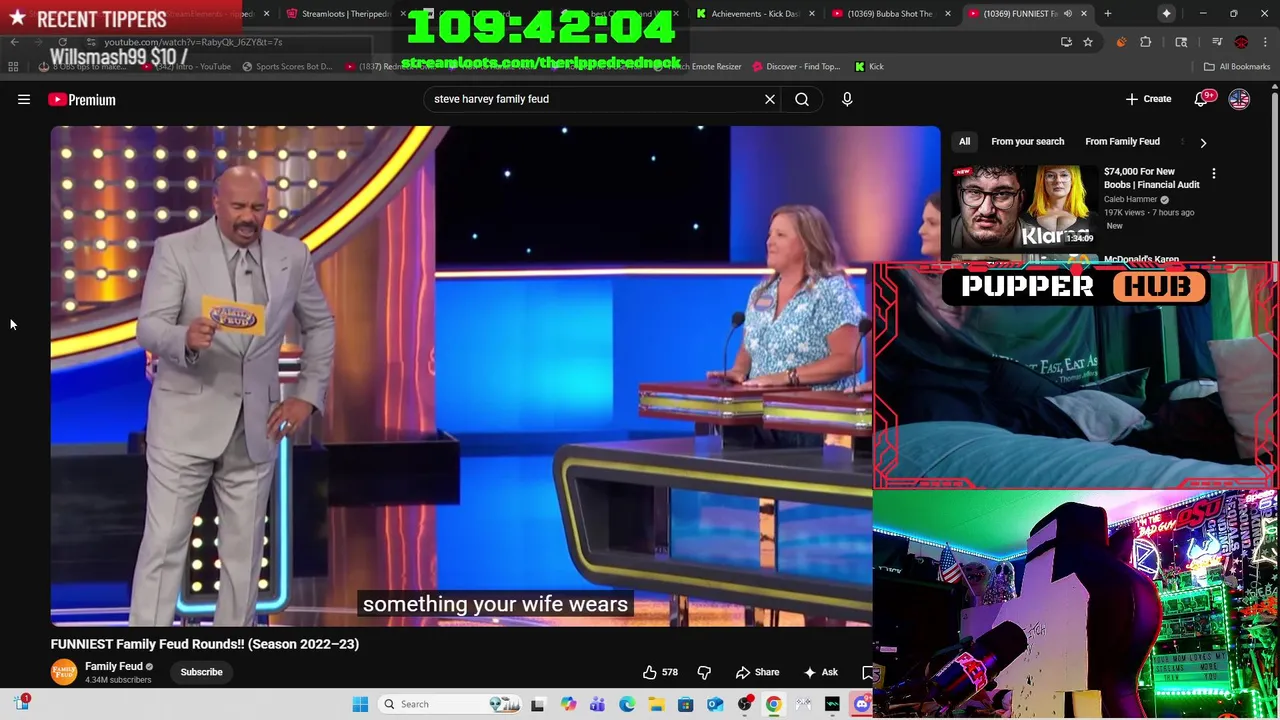Open Microsoft Edge from the taskbar

627,704
